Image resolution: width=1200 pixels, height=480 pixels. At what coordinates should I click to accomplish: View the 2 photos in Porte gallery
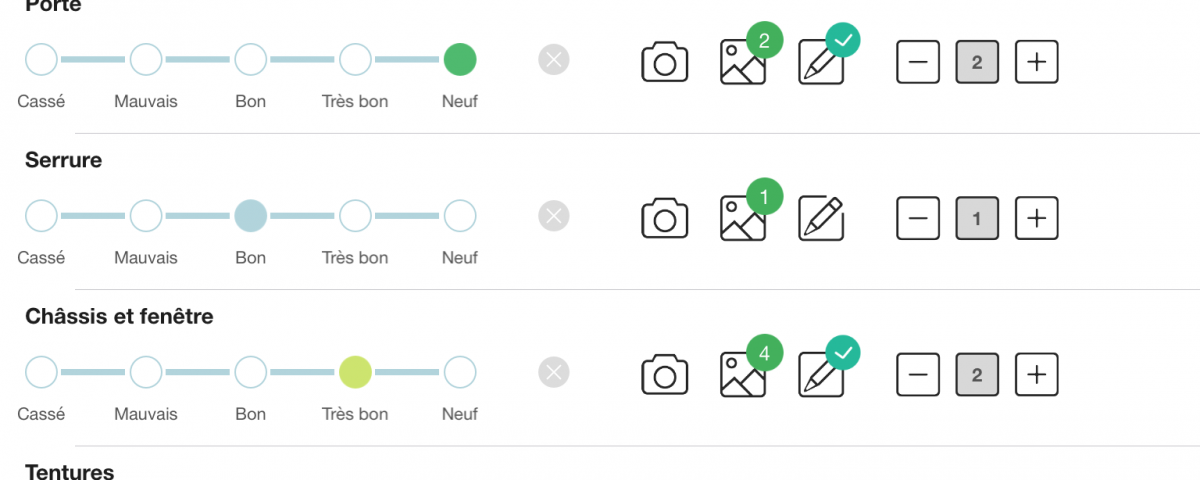click(744, 61)
